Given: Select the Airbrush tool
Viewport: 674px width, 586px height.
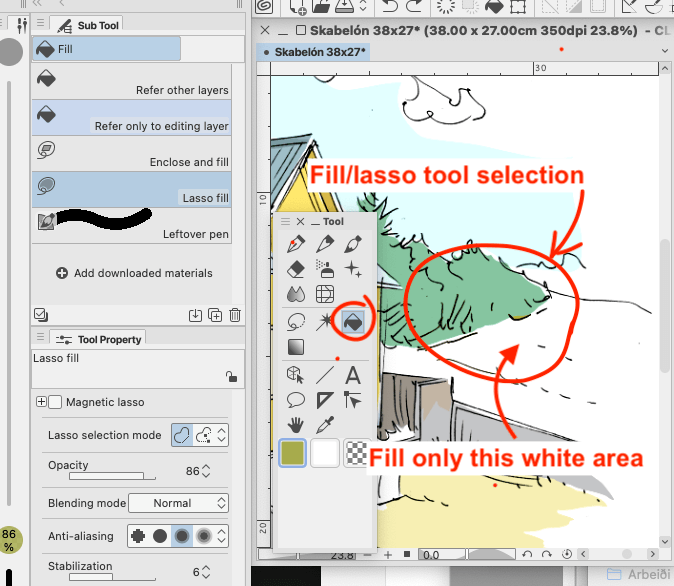Looking at the screenshot, I should point(325,270).
